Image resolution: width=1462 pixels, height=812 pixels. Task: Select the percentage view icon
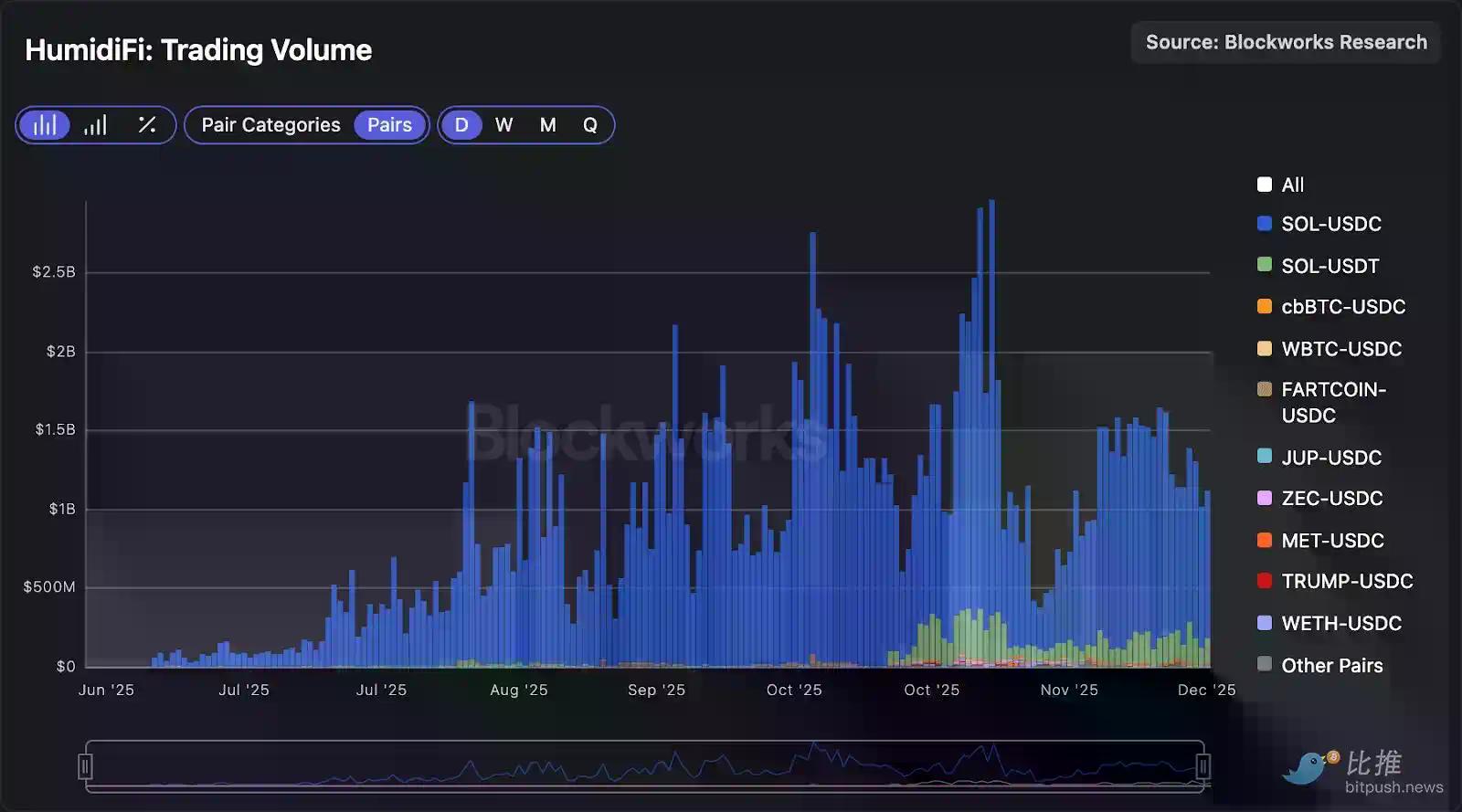tap(146, 125)
